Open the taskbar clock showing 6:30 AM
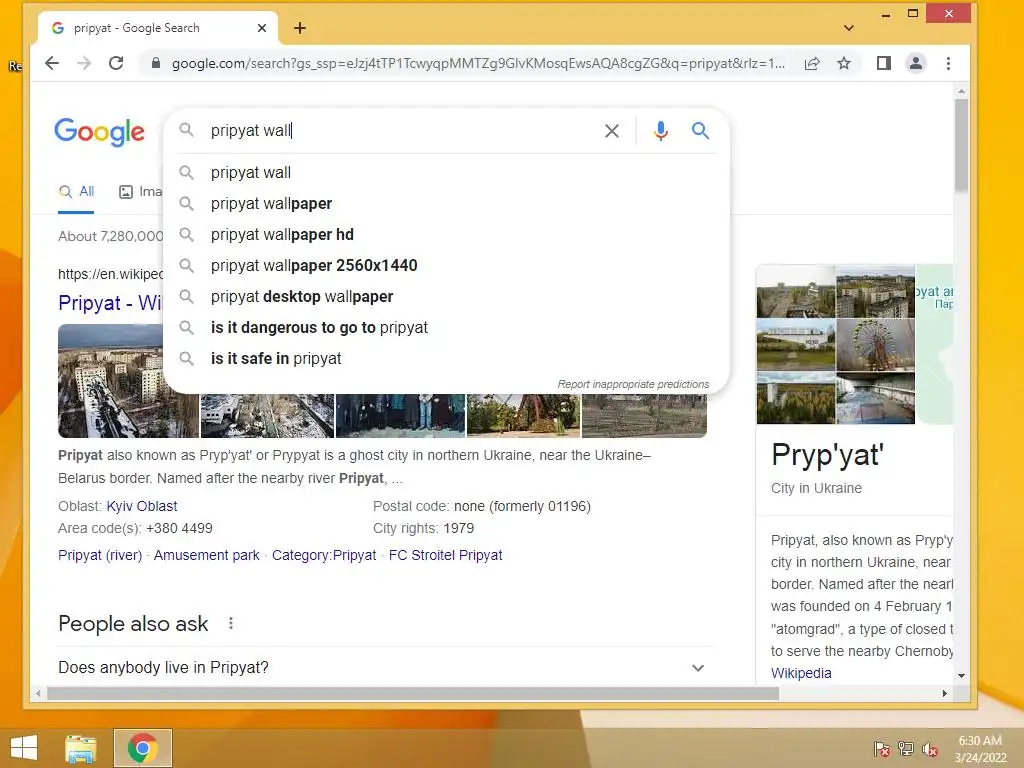Viewport: 1024px width, 768px height. [x=980, y=749]
